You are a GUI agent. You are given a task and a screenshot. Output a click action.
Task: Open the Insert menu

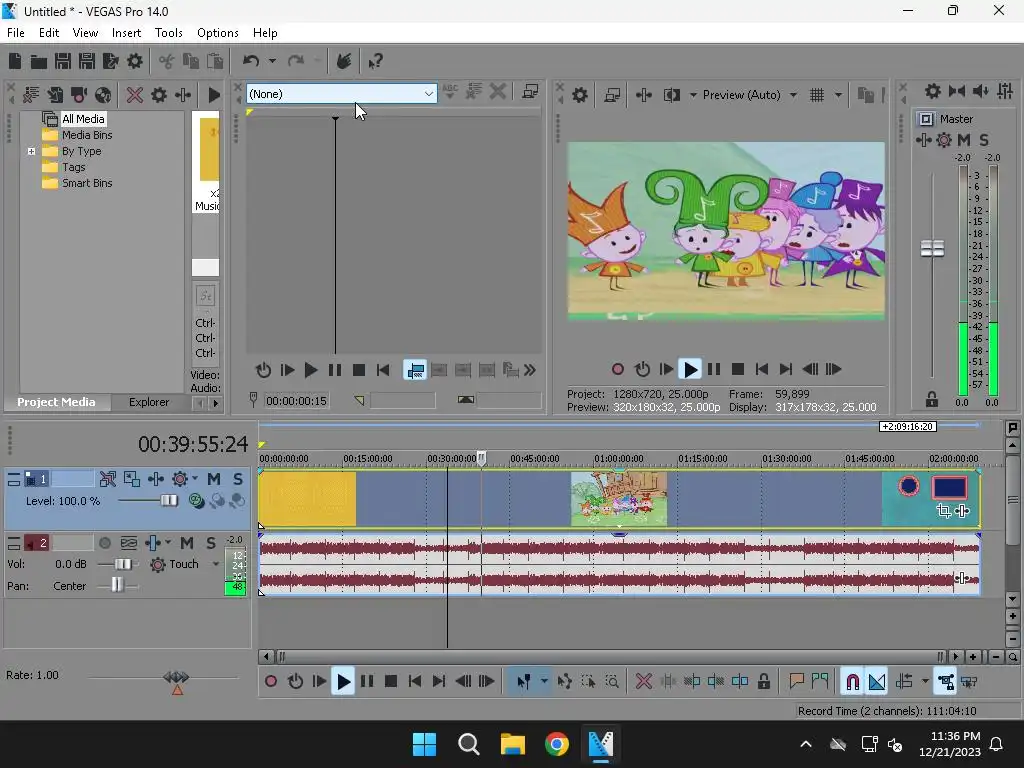click(126, 33)
